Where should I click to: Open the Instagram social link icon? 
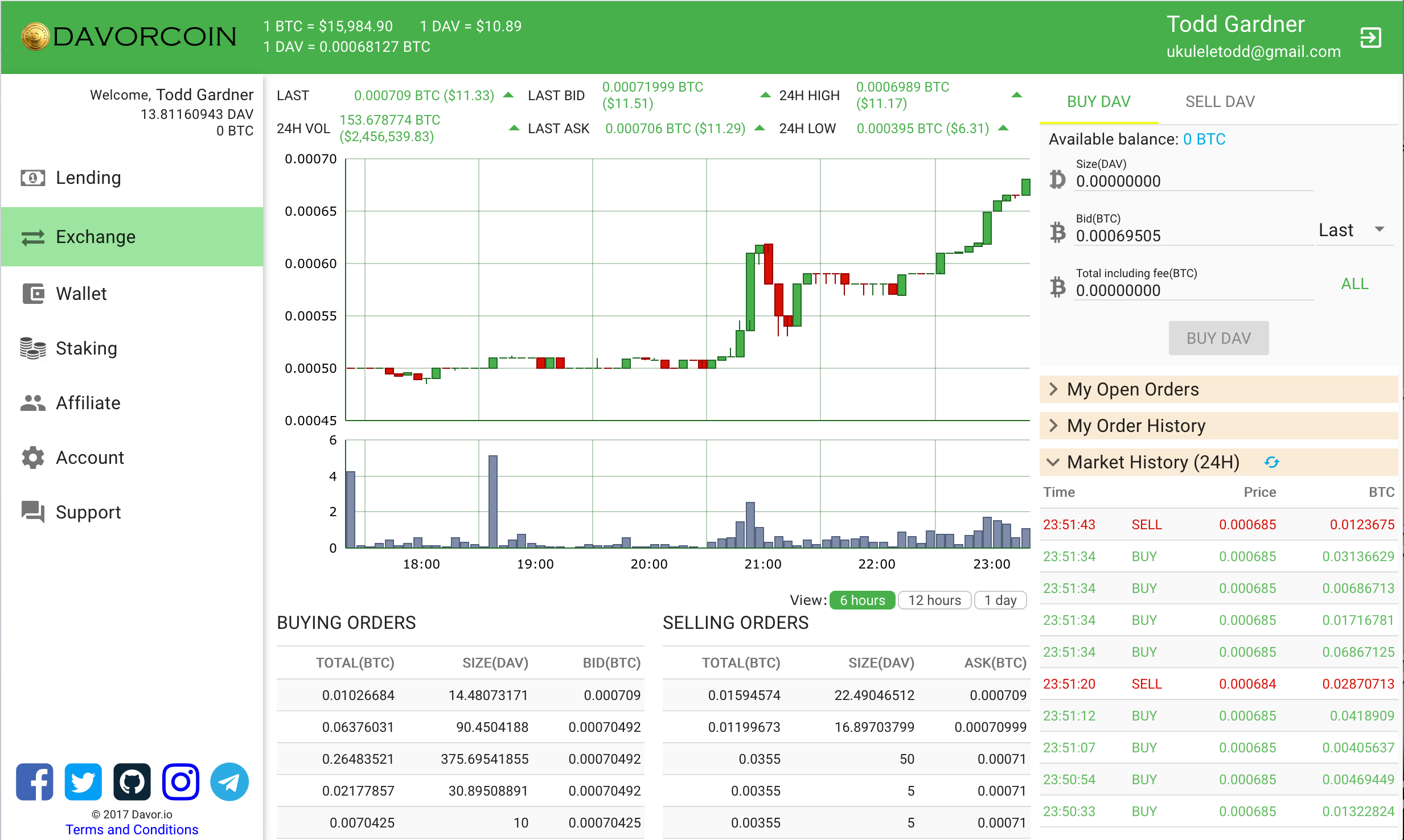[x=181, y=782]
